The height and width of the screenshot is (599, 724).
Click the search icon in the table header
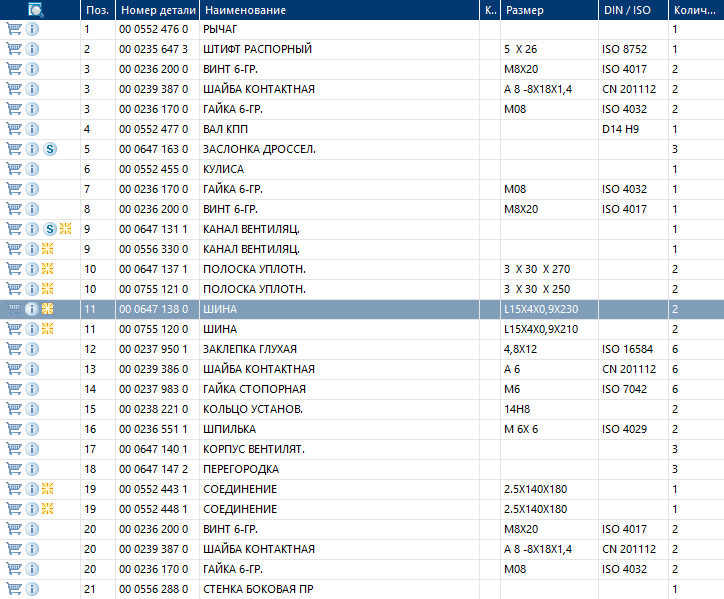[x=36, y=10]
